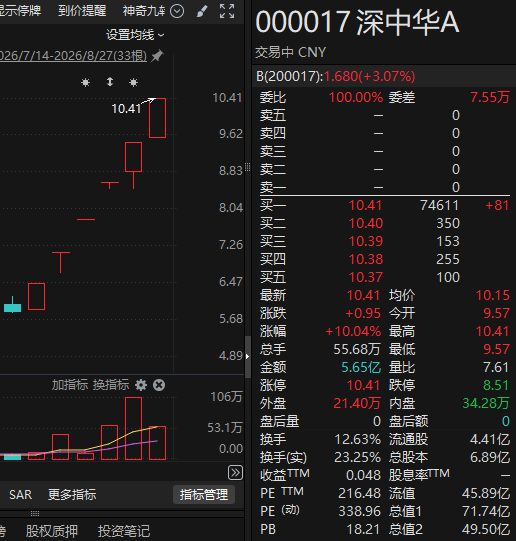Click 流值 value 45.89亿
Viewport: 516px width, 541px height.
(486, 493)
